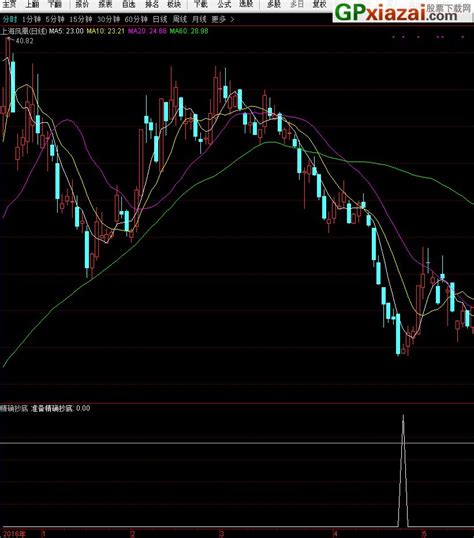Select the 1分钟 period tab
This screenshot has height=538, width=474.
click(31, 19)
